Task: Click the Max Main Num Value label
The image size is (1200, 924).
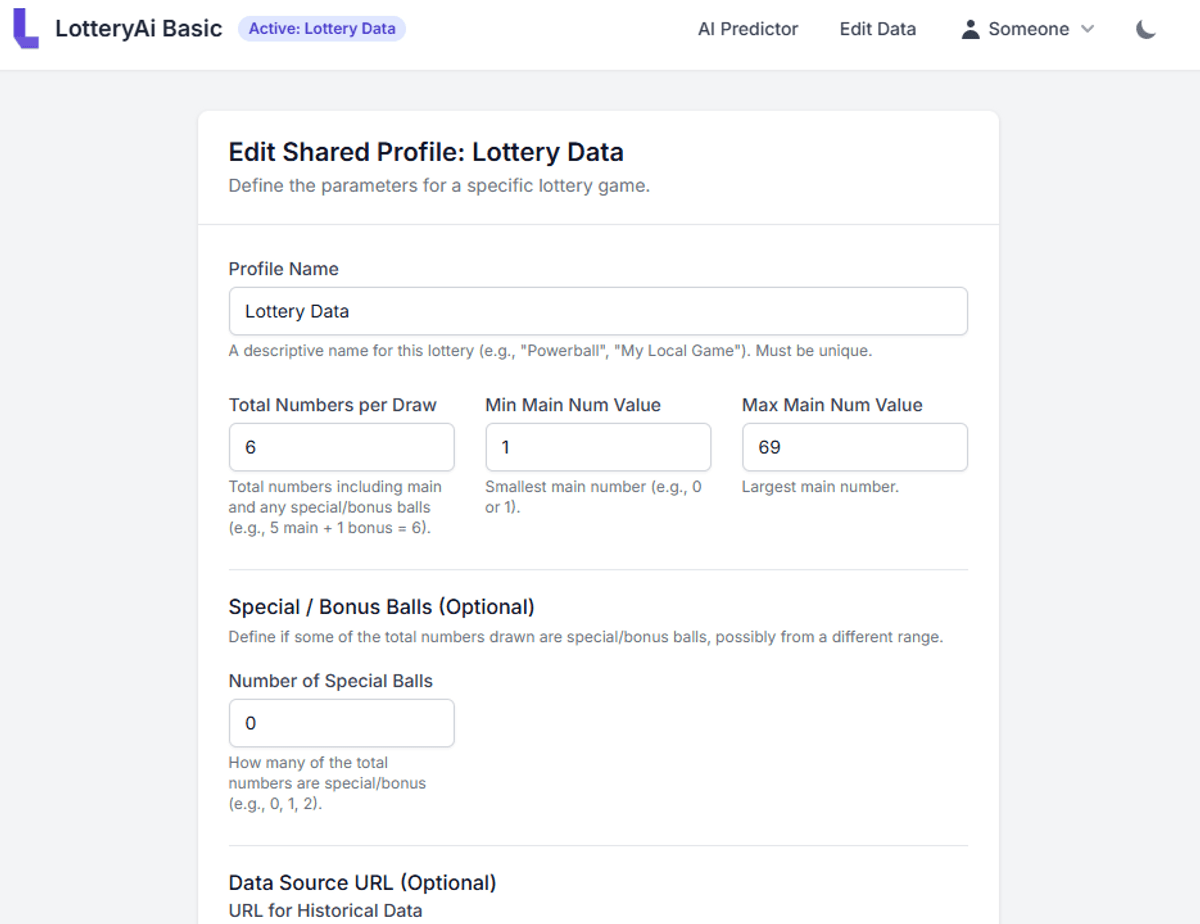Action: coord(832,405)
